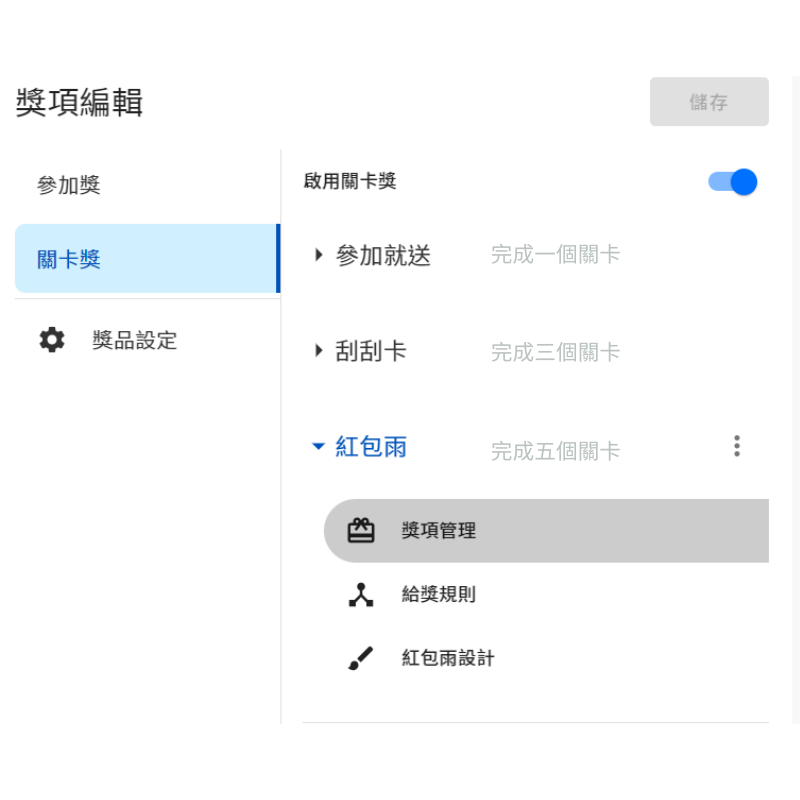Image resolution: width=800 pixels, height=800 pixels.
Task: Click the 刮刮卡 prize title
Action: [x=371, y=352]
